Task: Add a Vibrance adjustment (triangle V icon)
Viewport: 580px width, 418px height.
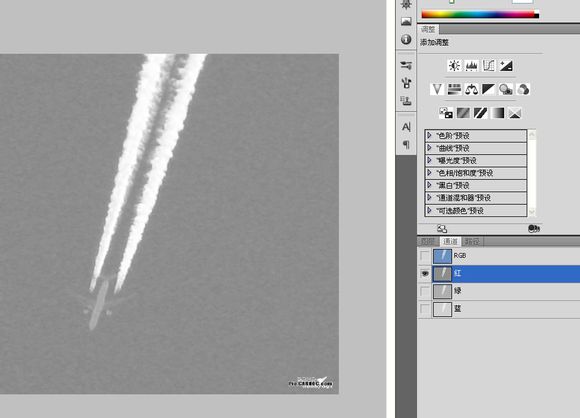Action: 437,89
